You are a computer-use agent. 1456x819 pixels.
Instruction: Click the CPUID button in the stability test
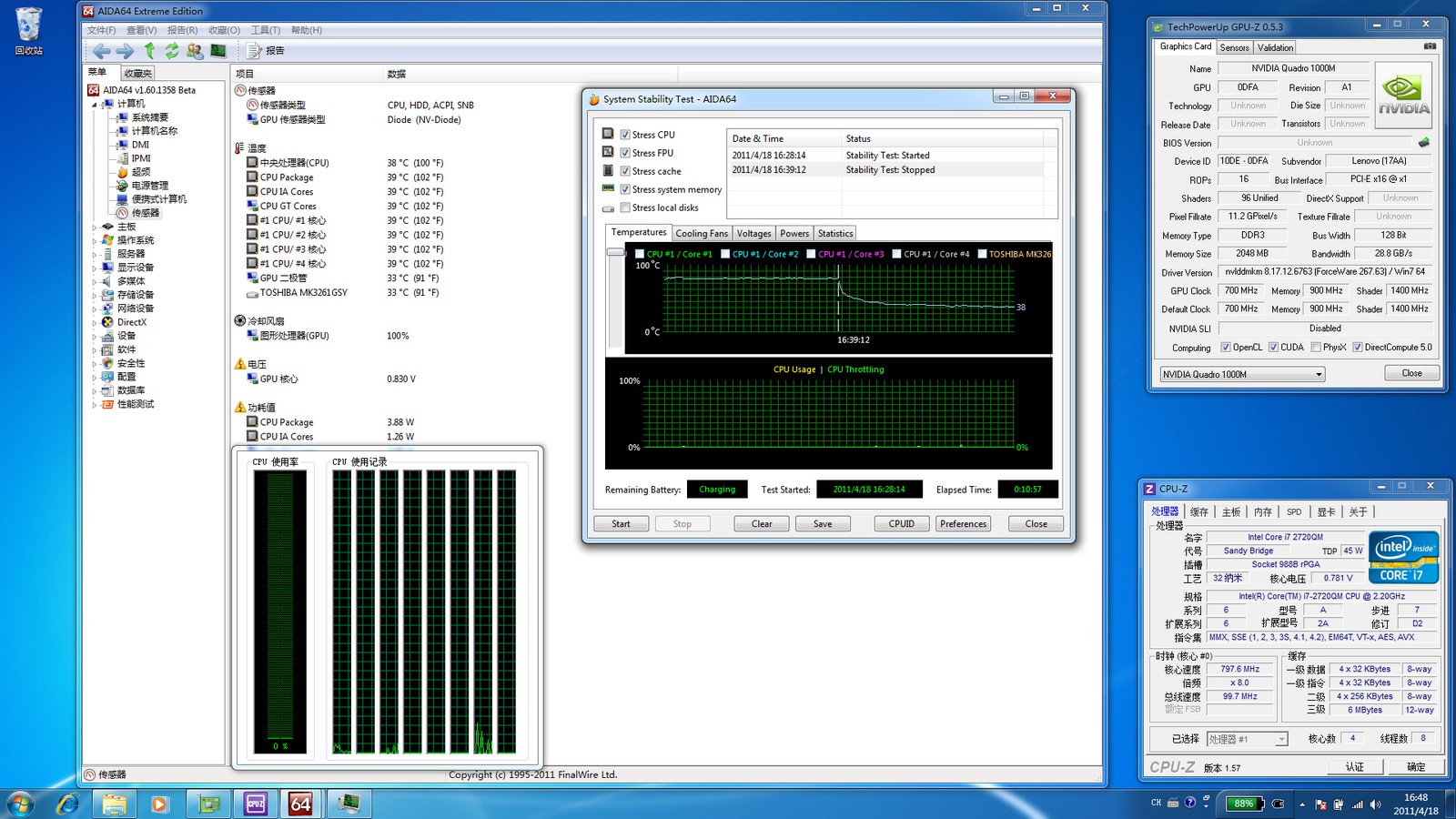click(x=902, y=524)
